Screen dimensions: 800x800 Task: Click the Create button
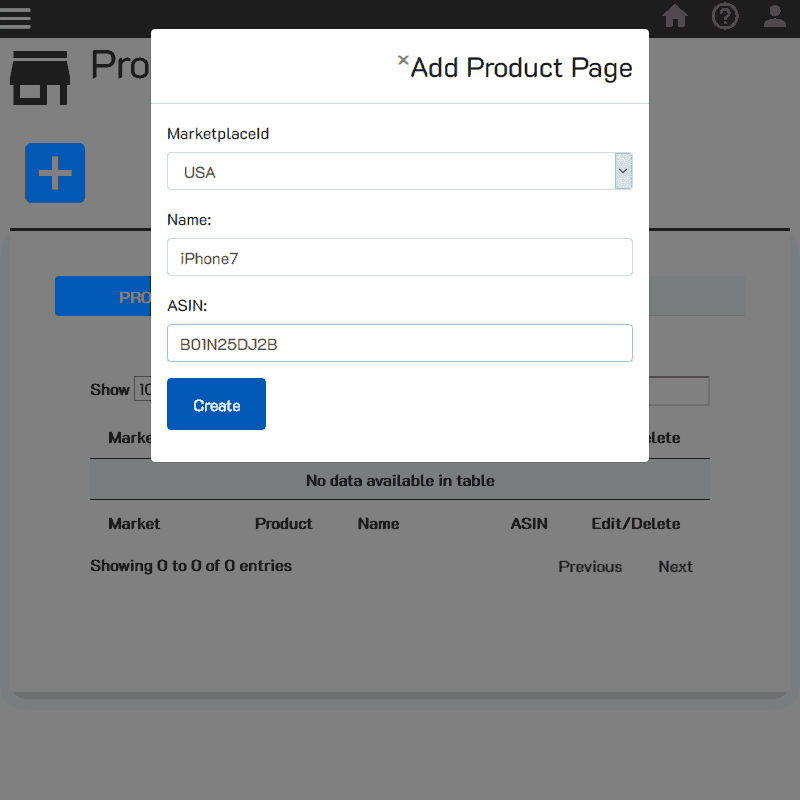pyautogui.click(x=216, y=403)
